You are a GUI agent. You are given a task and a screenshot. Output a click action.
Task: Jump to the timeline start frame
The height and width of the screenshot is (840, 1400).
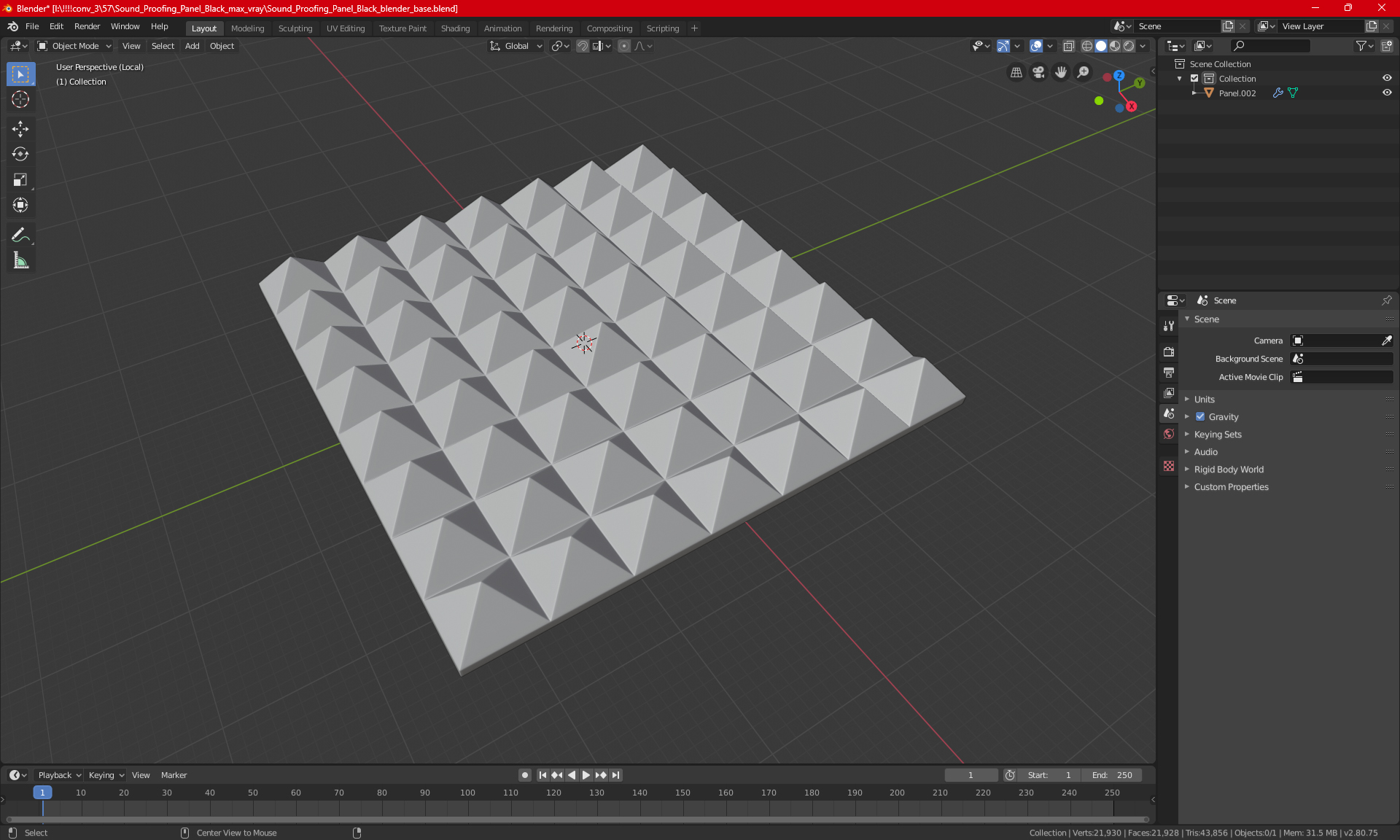[542, 775]
